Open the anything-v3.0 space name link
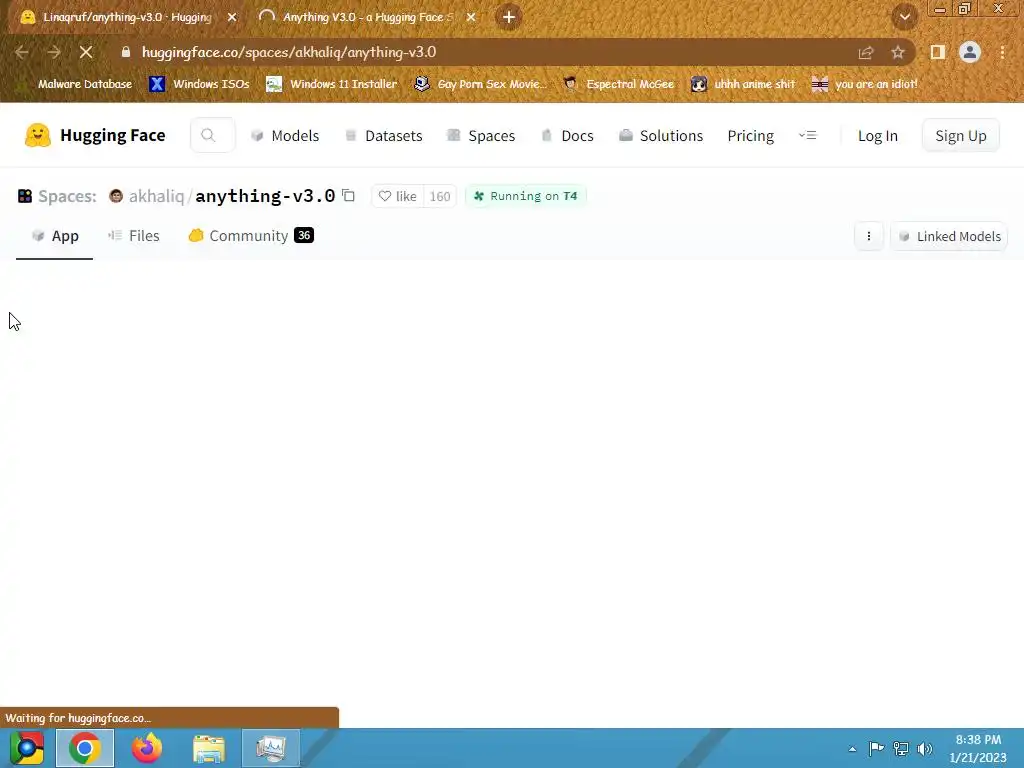Image resolution: width=1024 pixels, height=768 pixels. point(265,196)
